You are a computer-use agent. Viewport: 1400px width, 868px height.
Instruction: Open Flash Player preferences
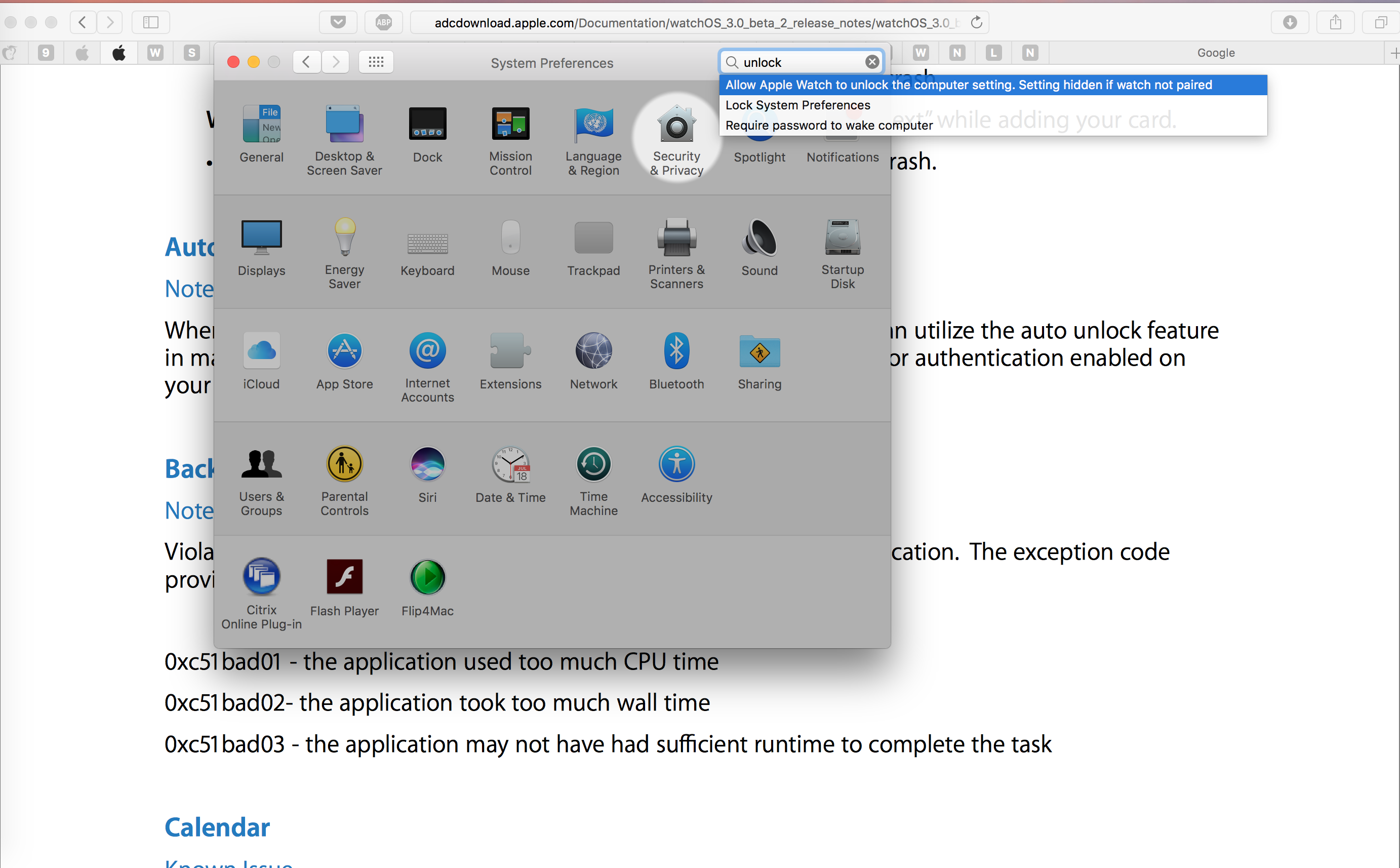click(344, 588)
